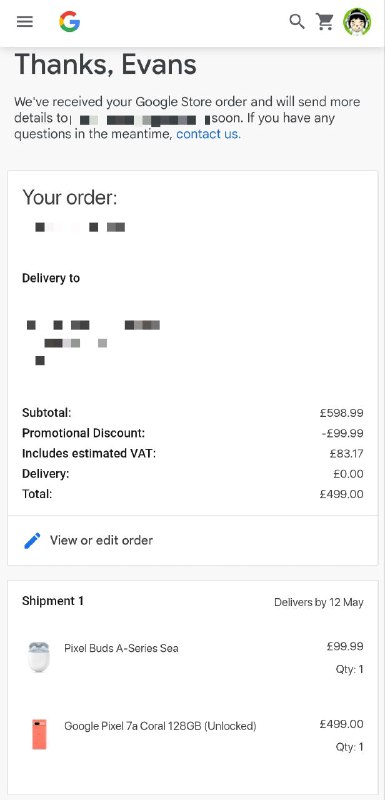Click the Total amount £499.00
Screen dimensions: 385x800
[341, 494]
